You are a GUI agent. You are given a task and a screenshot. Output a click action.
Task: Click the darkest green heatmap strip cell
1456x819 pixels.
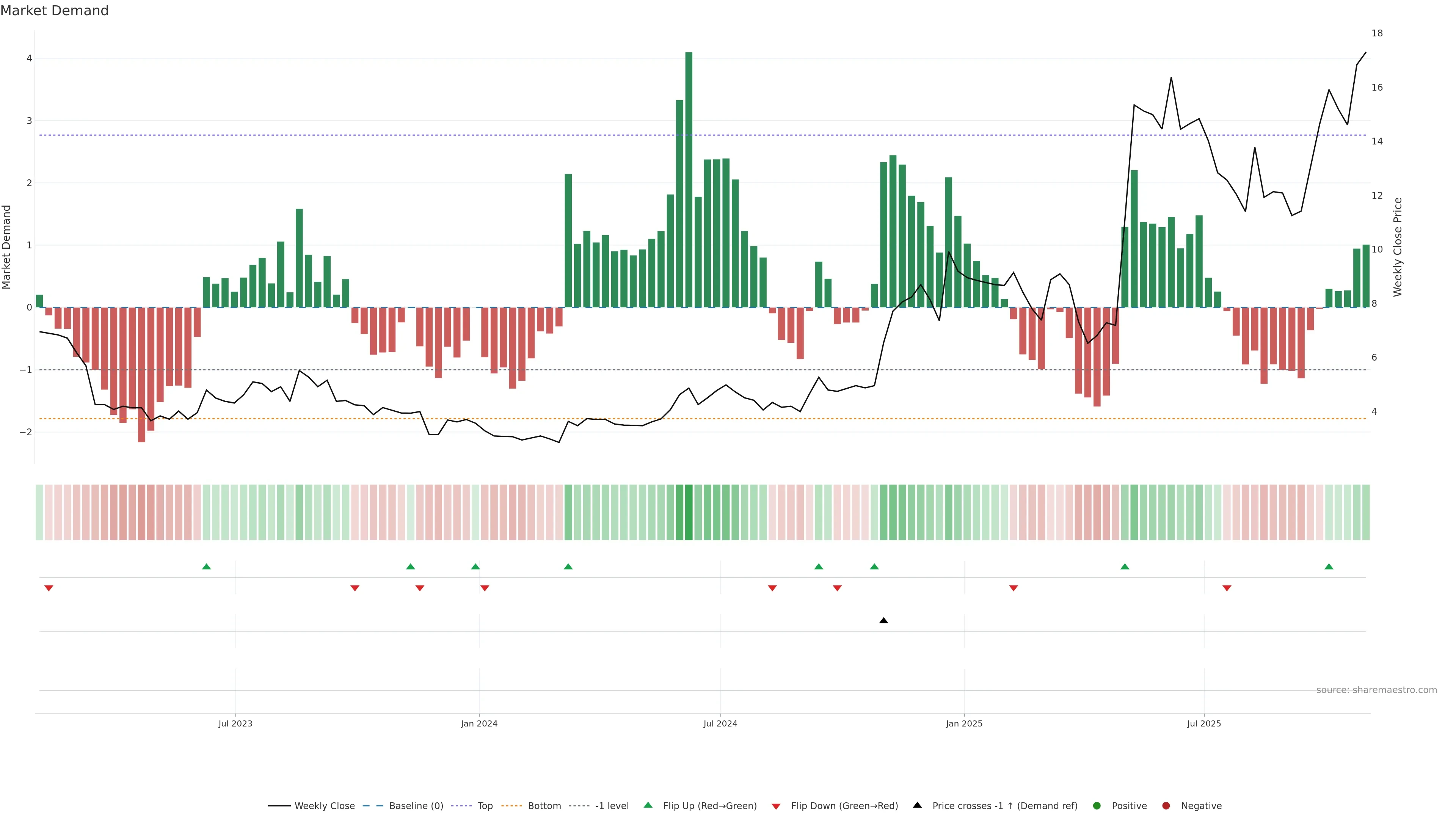(x=689, y=512)
